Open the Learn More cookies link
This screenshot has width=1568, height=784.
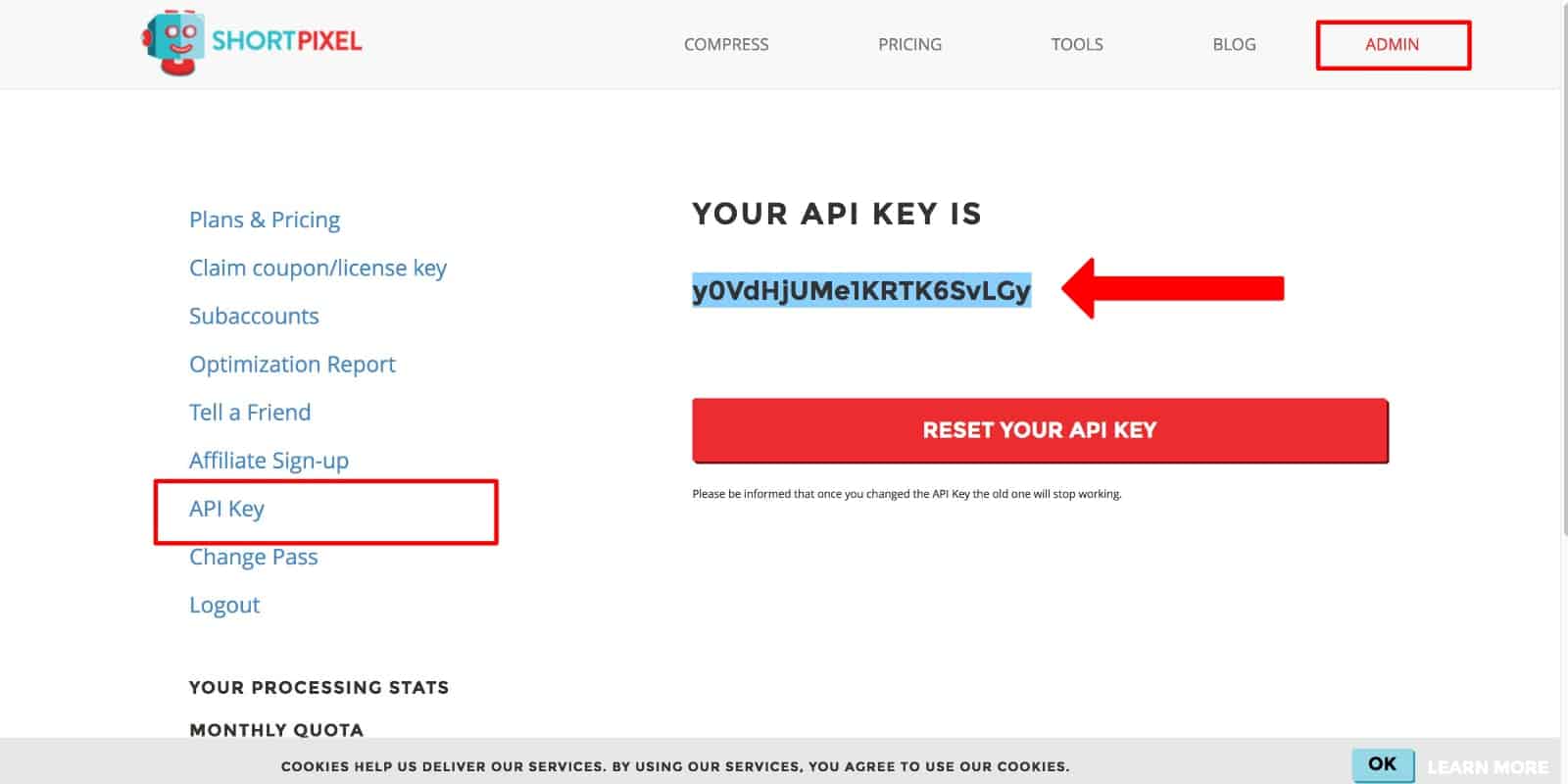1488,766
